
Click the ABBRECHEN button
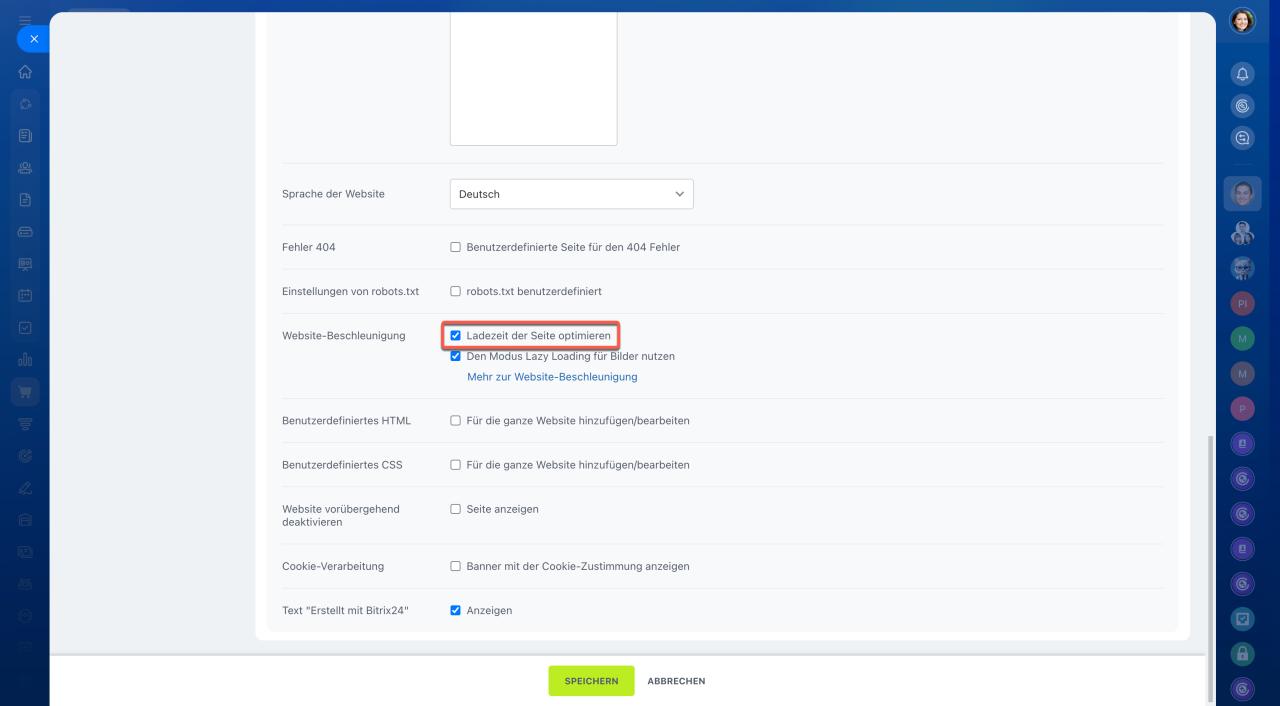click(x=676, y=681)
